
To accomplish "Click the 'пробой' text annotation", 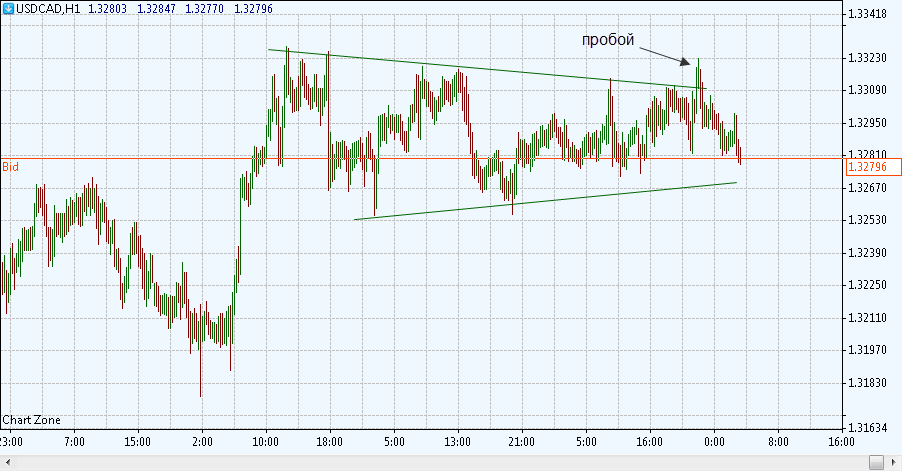I will [x=608, y=40].
